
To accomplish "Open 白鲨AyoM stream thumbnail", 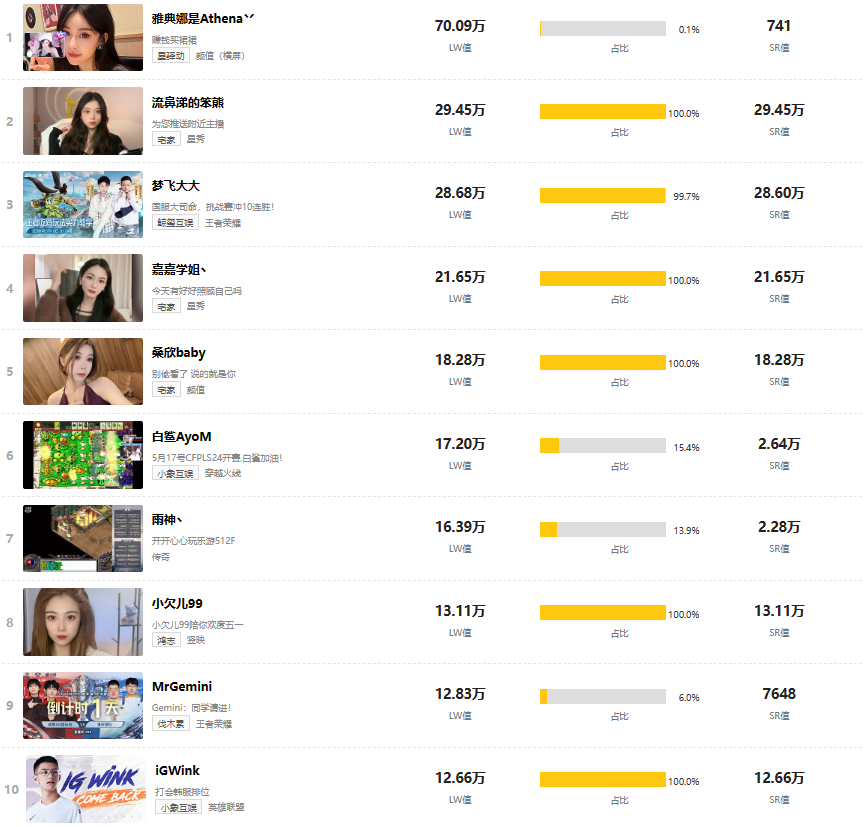I will pyautogui.click(x=83, y=455).
